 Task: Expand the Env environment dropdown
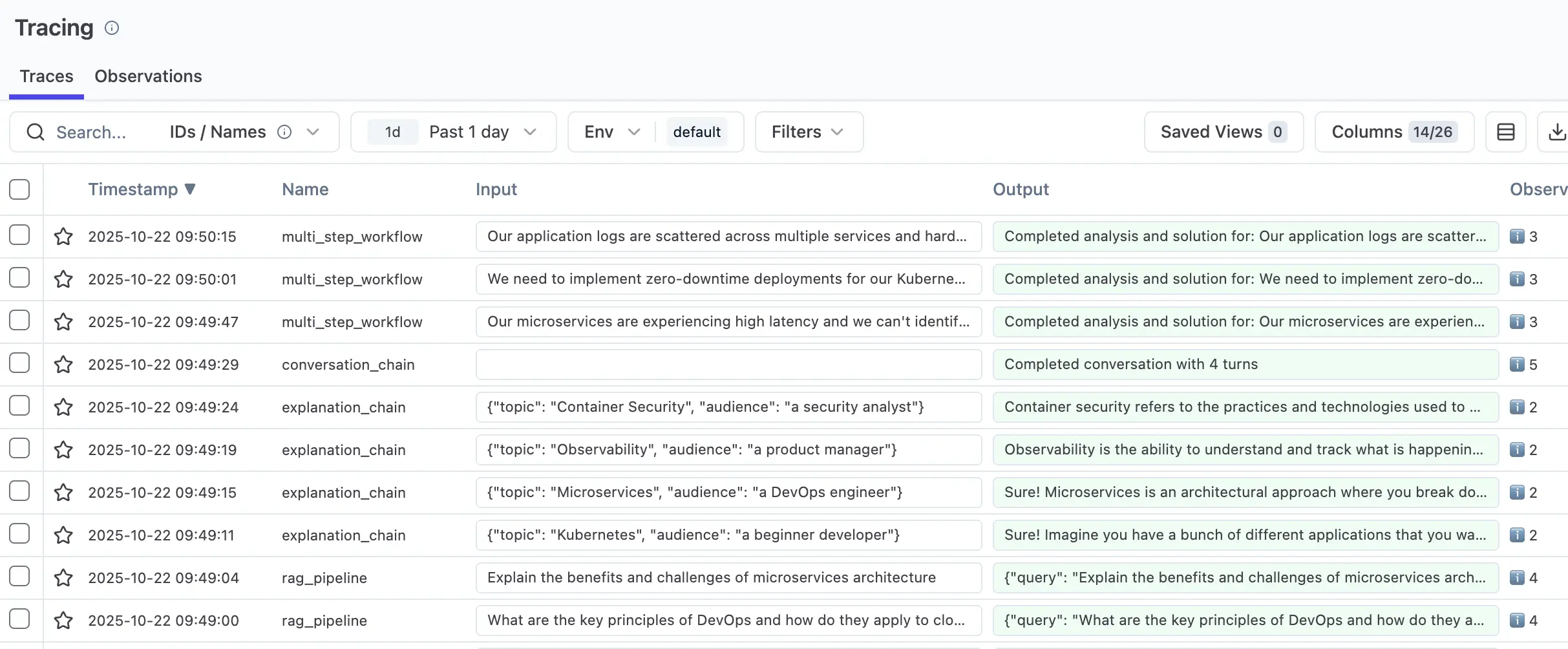click(x=611, y=132)
